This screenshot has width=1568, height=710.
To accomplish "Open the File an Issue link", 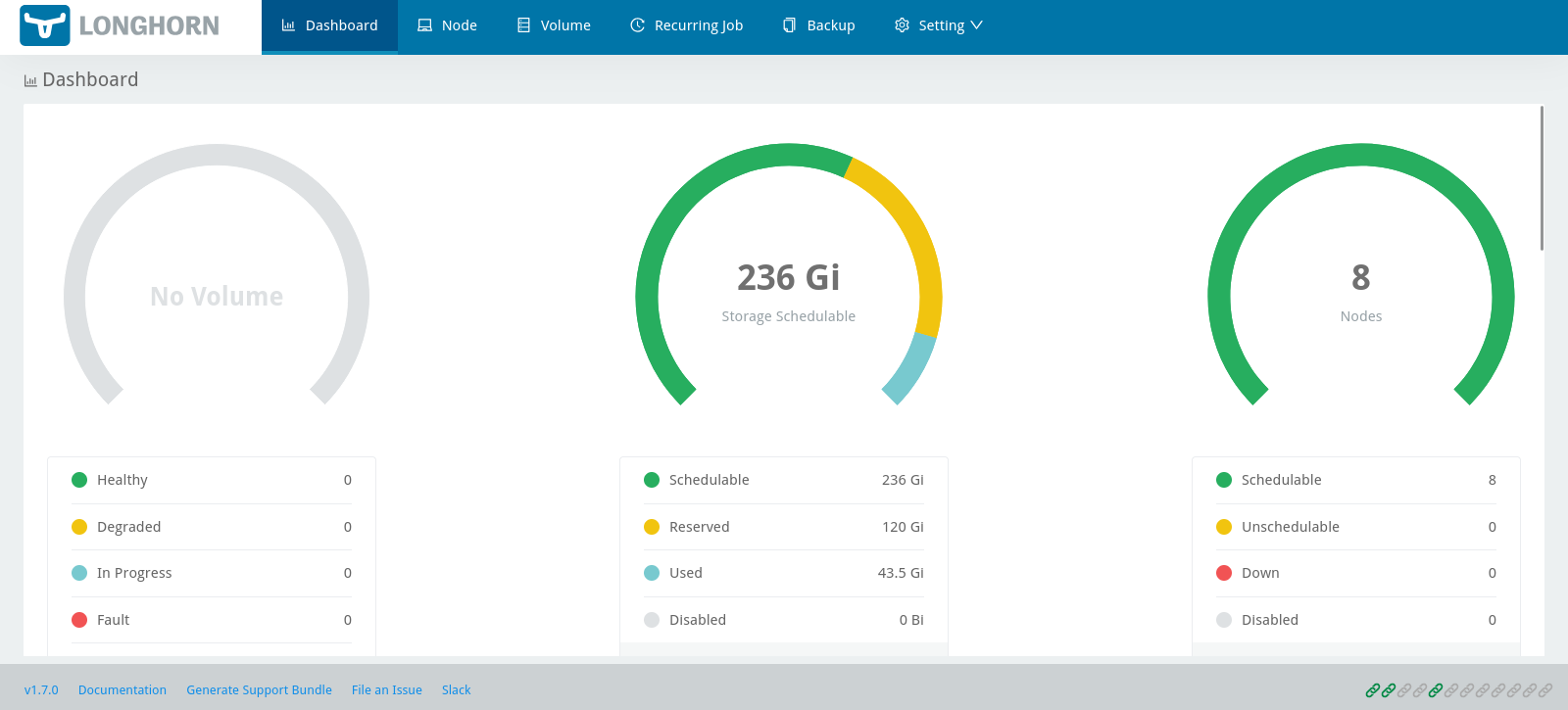I will [x=386, y=690].
